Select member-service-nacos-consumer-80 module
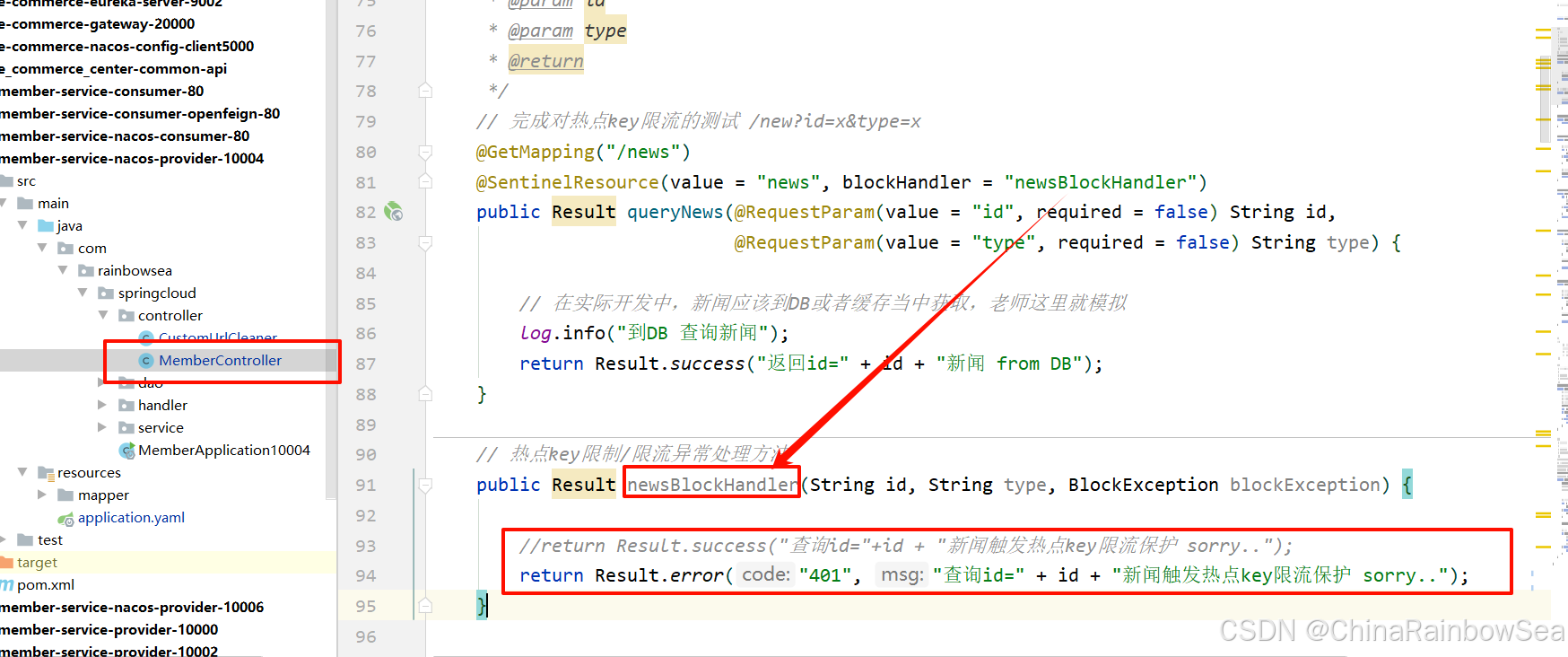 (x=125, y=136)
